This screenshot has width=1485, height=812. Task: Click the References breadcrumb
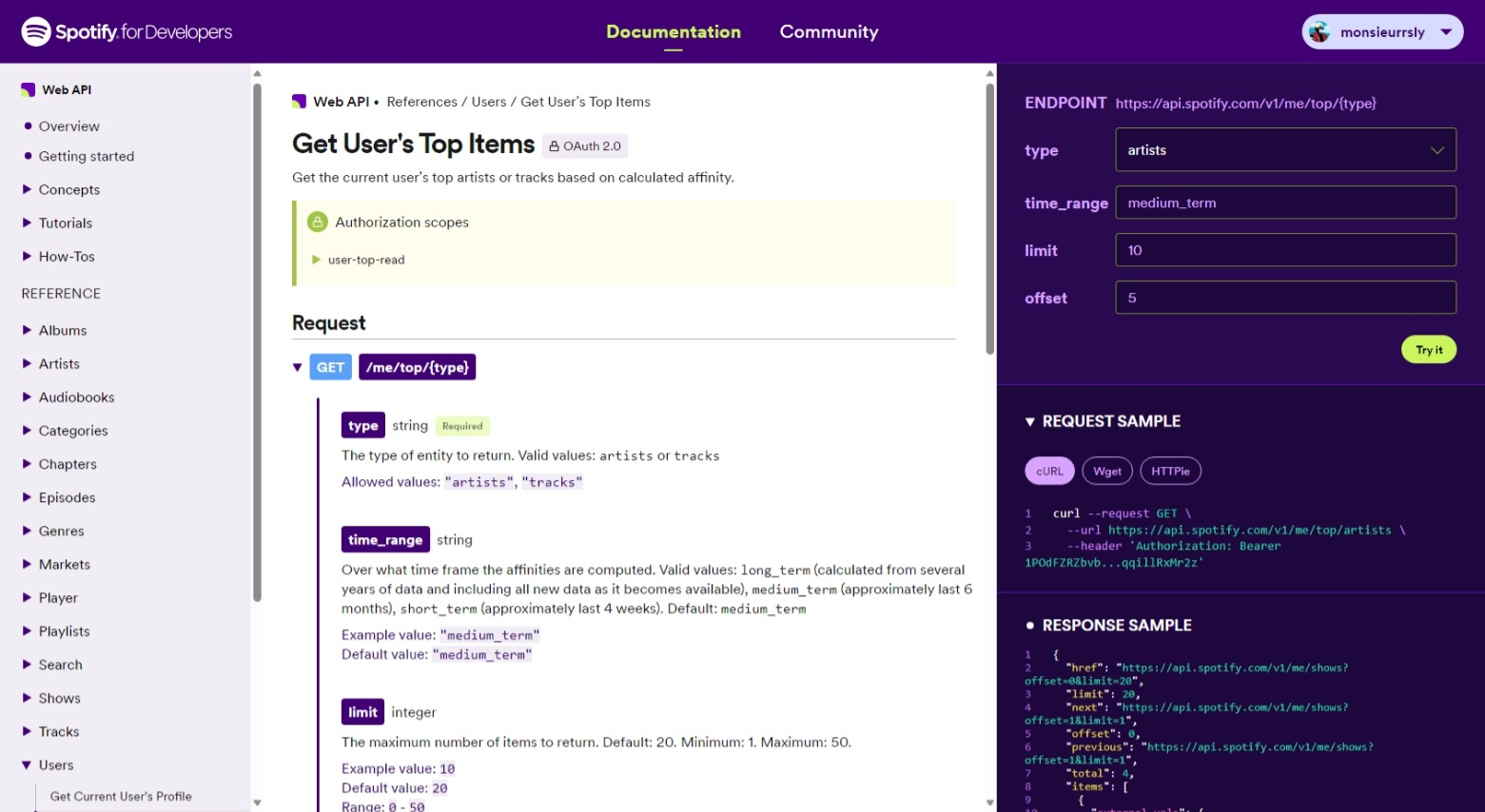click(x=421, y=102)
